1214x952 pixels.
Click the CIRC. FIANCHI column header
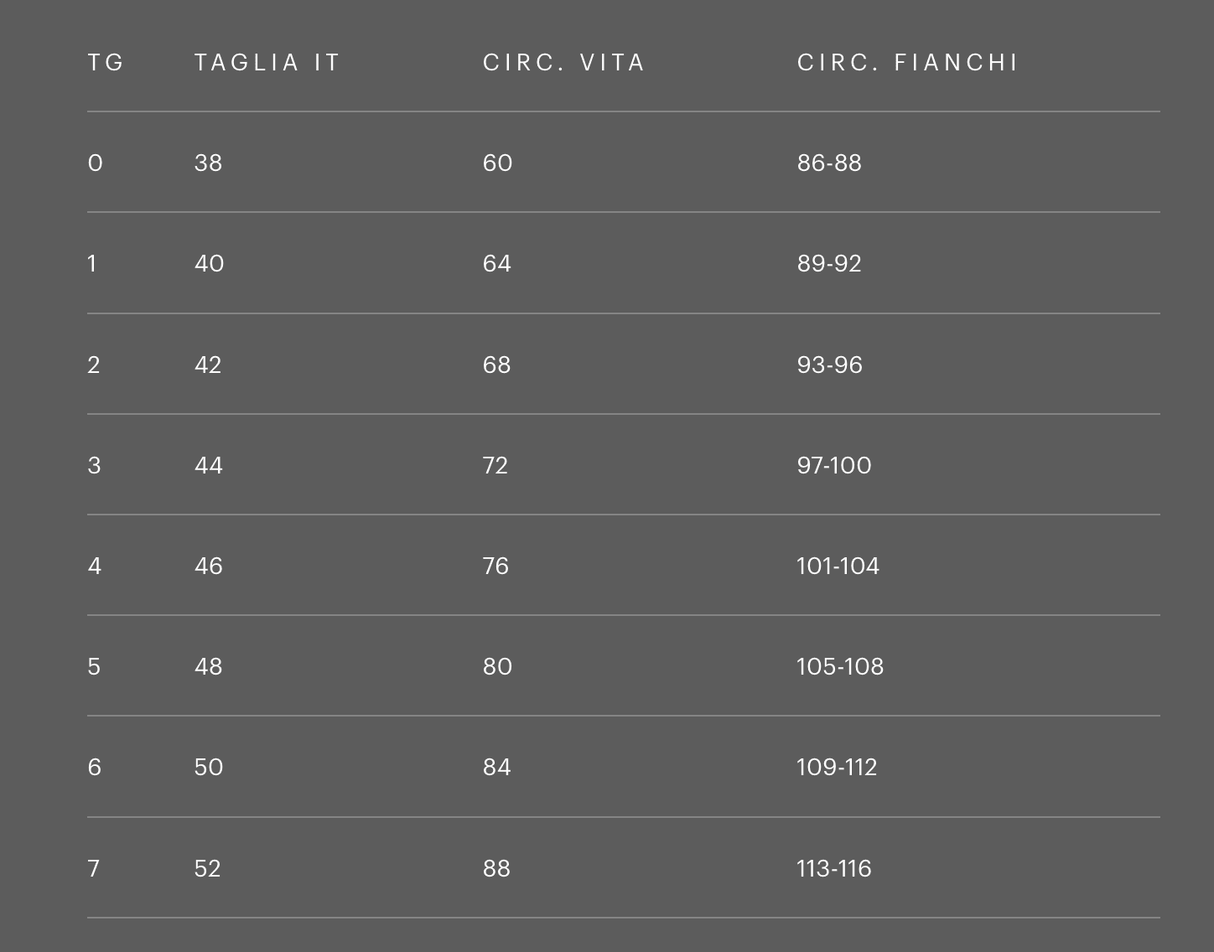(x=907, y=63)
